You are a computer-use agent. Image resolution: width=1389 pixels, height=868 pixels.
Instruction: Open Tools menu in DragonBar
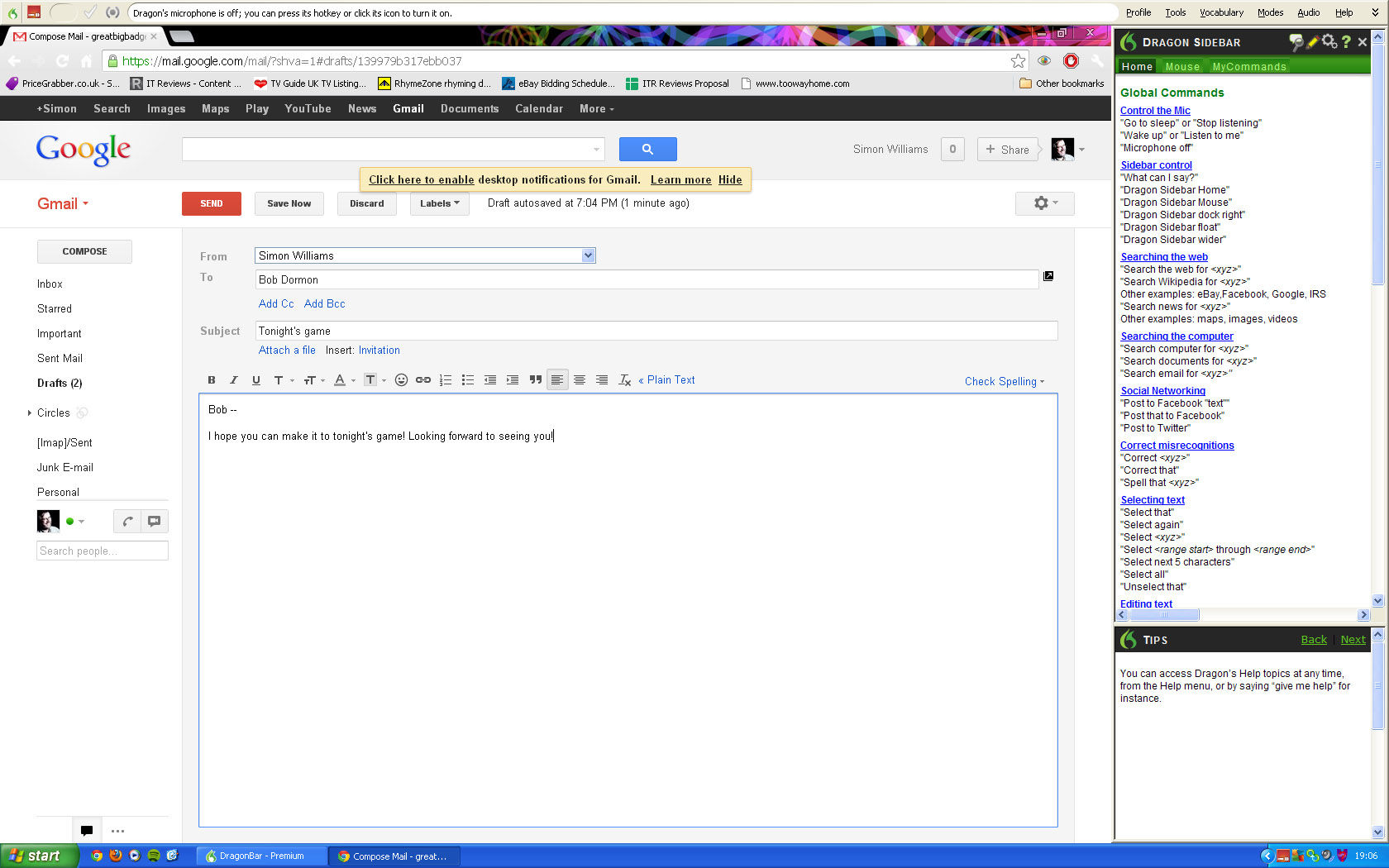(x=1175, y=12)
